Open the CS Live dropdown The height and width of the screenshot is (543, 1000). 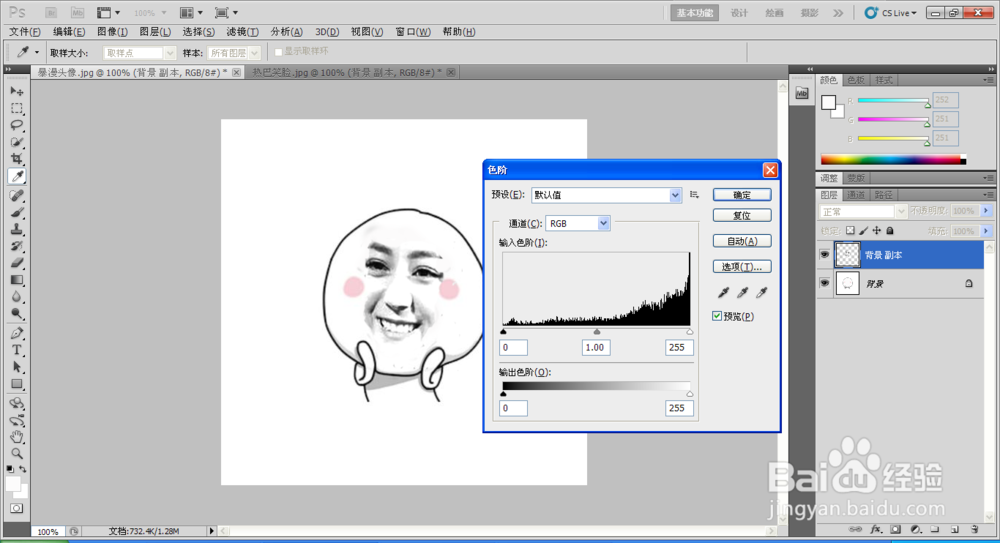(891, 13)
